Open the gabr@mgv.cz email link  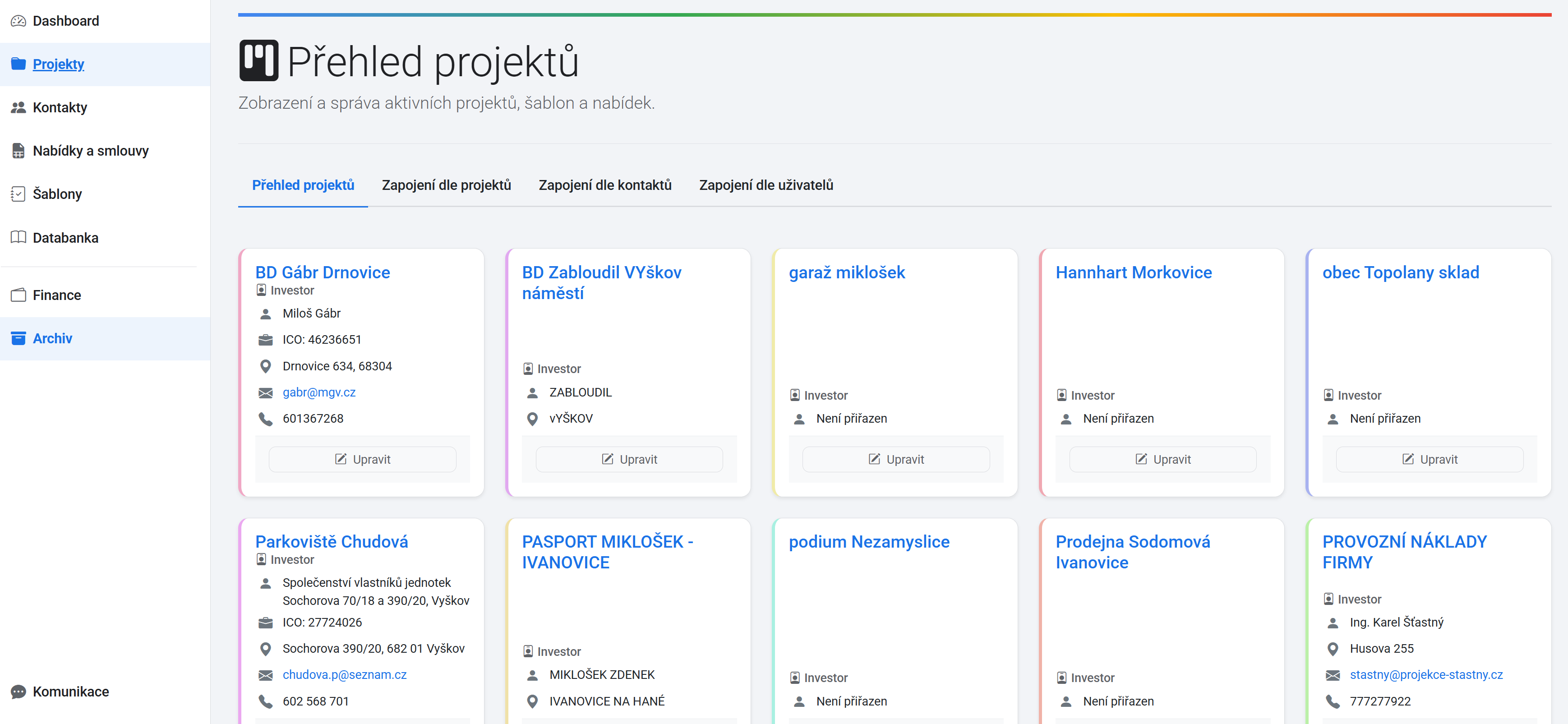click(x=319, y=393)
